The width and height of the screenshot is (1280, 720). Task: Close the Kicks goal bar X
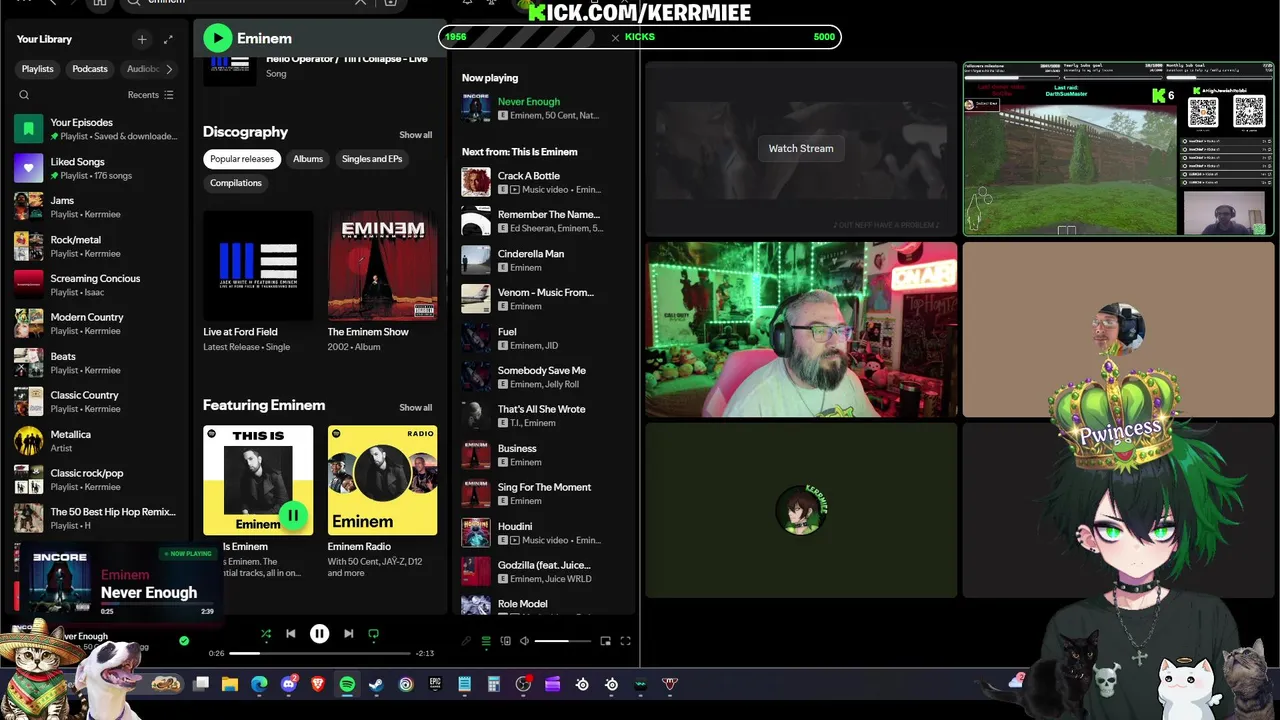click(x=615, y=37)
